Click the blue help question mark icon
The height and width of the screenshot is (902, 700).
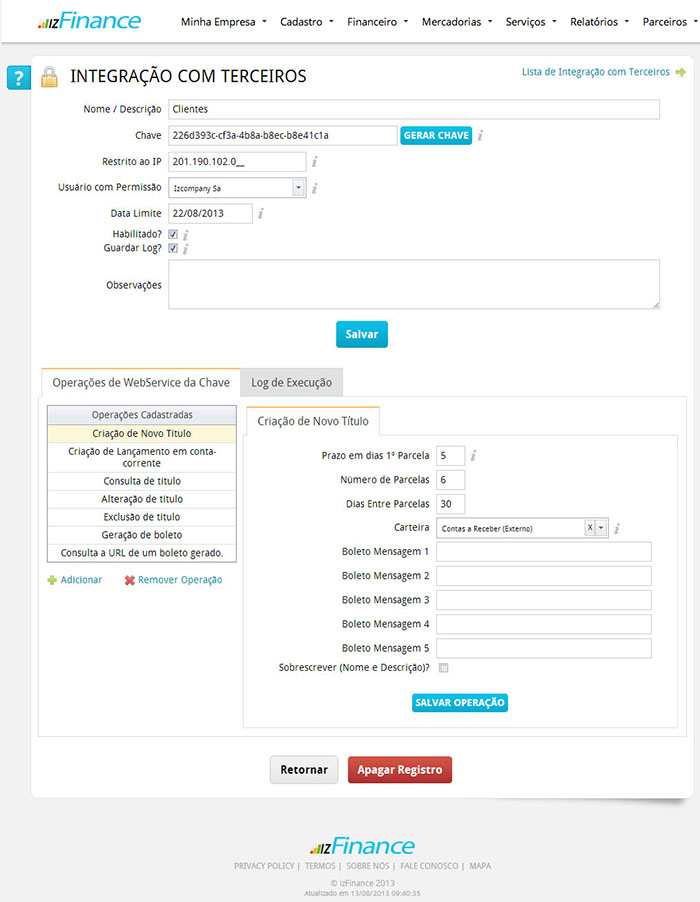pyautogui.click(x=18, y=78)
